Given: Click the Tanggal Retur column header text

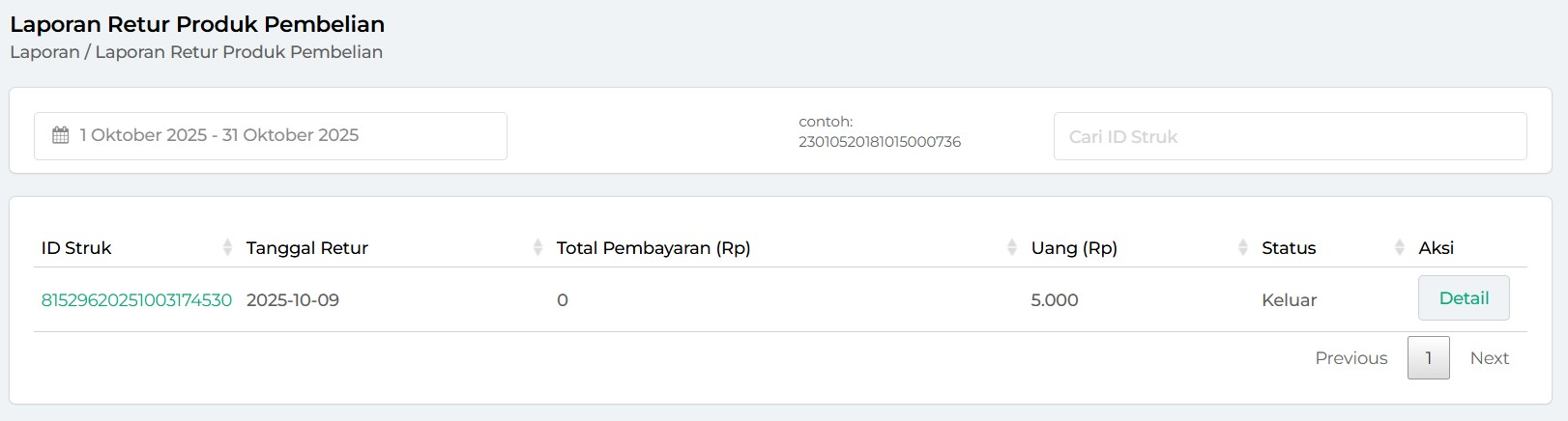Looking at the screenshot, I should (x=307, y=248).
